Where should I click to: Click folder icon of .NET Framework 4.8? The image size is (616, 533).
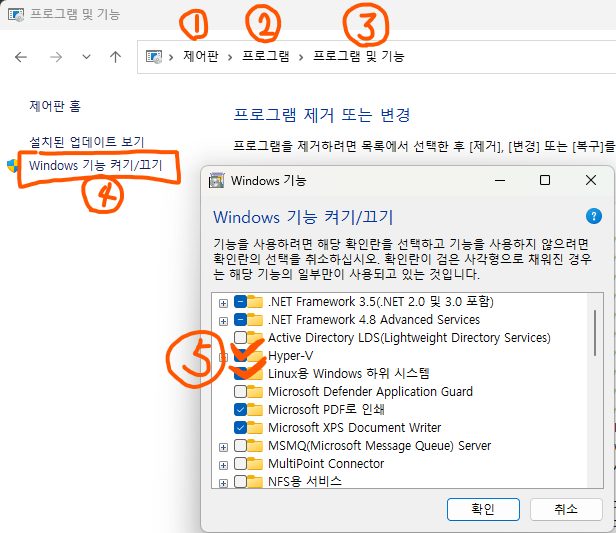pos(255,320)
